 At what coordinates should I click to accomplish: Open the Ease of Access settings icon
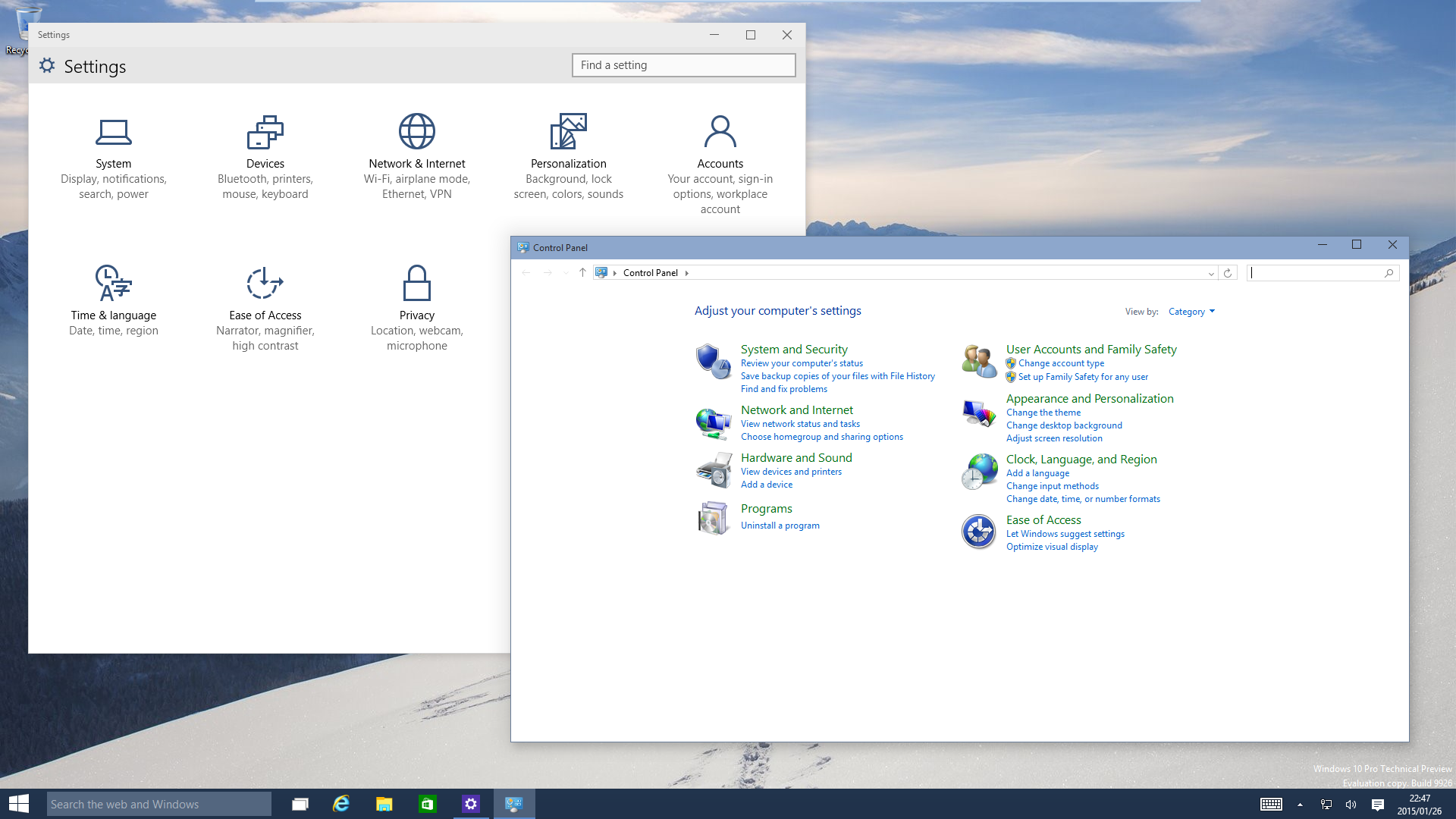[265, 283]
